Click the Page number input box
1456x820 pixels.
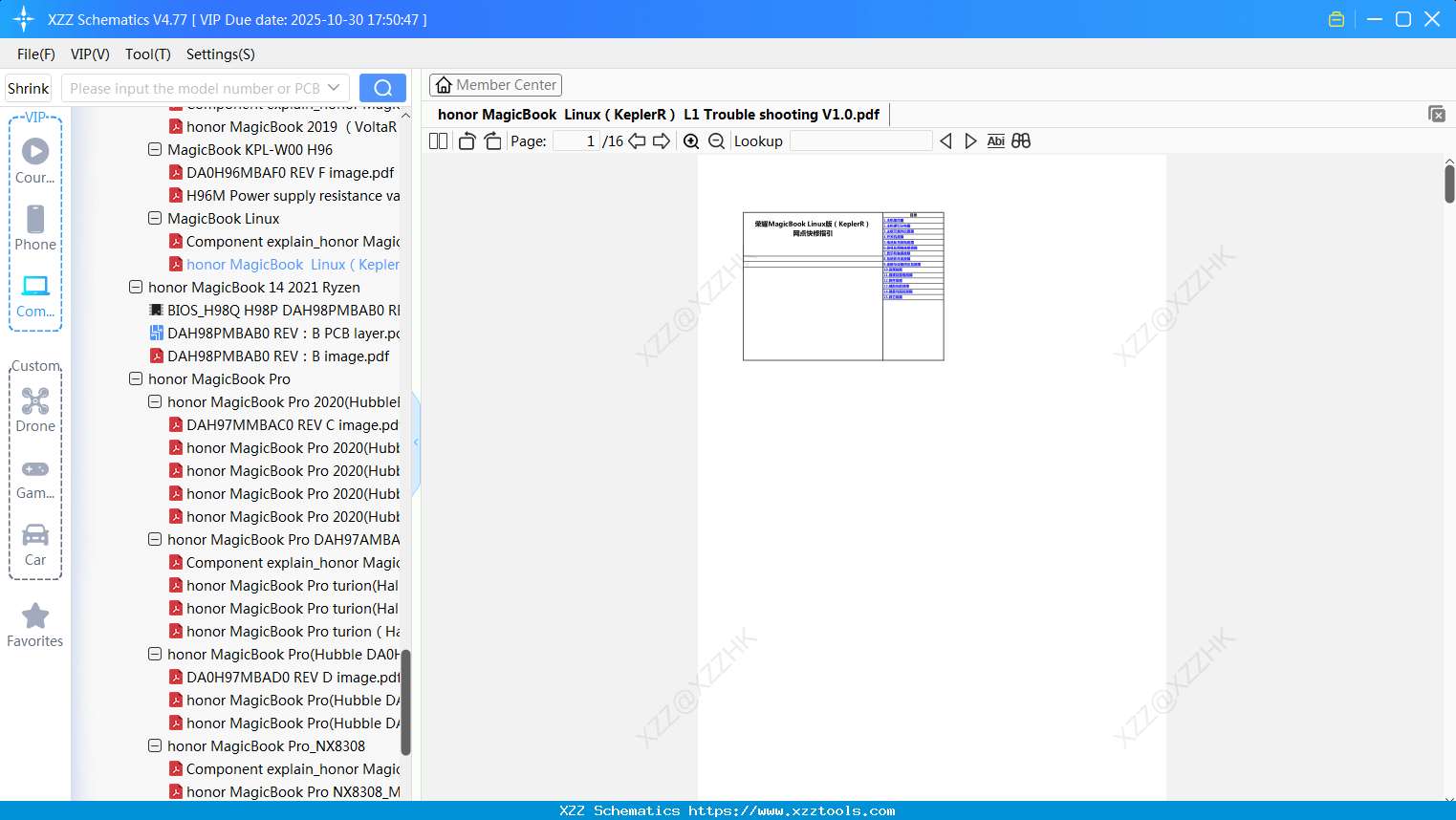pos(576,141)
